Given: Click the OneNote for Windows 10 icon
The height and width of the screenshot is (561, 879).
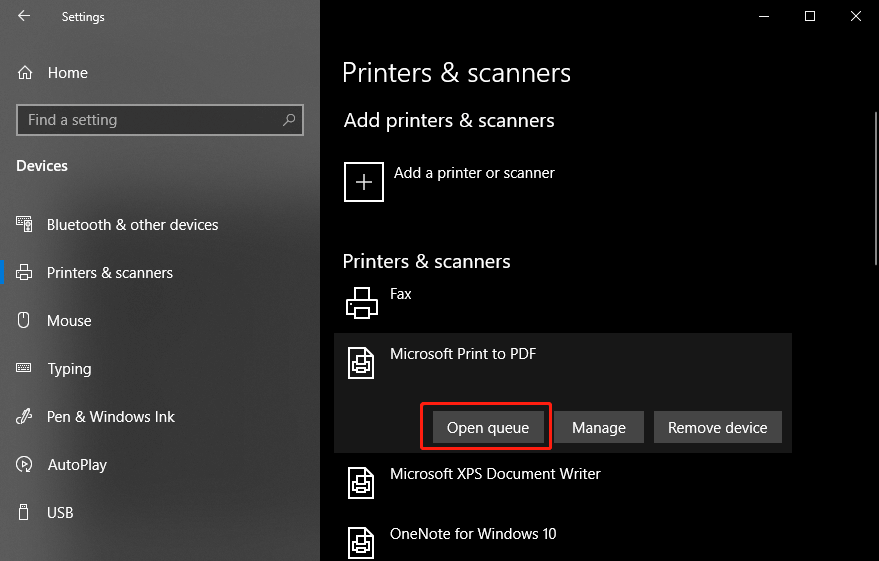Looking at the screenshot, I should coord(361,541).
